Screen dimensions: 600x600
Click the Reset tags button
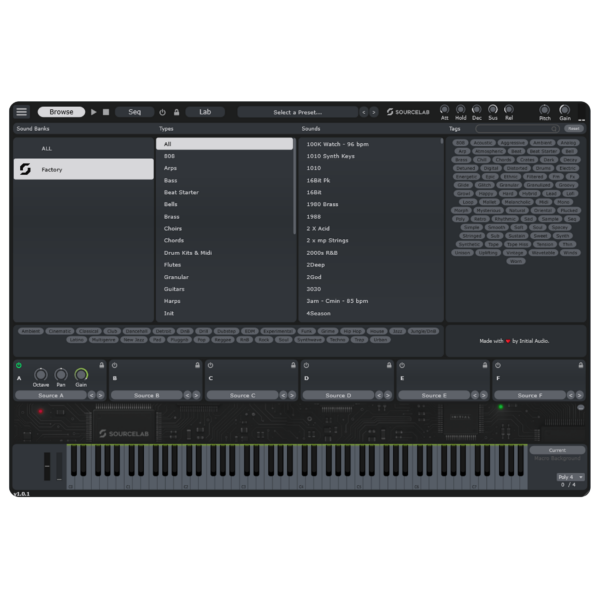point(573,129)
